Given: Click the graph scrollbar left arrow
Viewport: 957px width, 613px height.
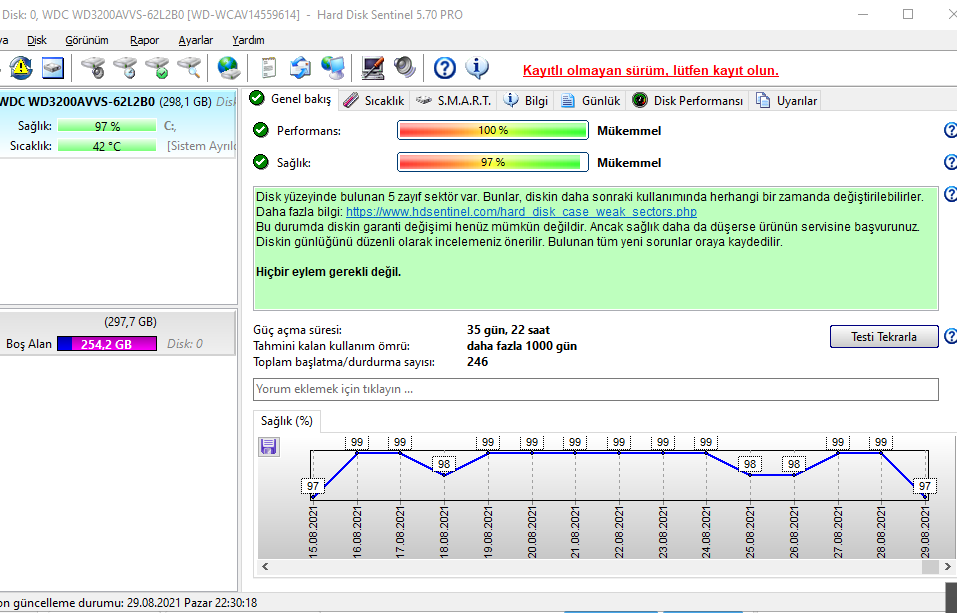Looking at the screenshot, I should [x=265, y=567].
